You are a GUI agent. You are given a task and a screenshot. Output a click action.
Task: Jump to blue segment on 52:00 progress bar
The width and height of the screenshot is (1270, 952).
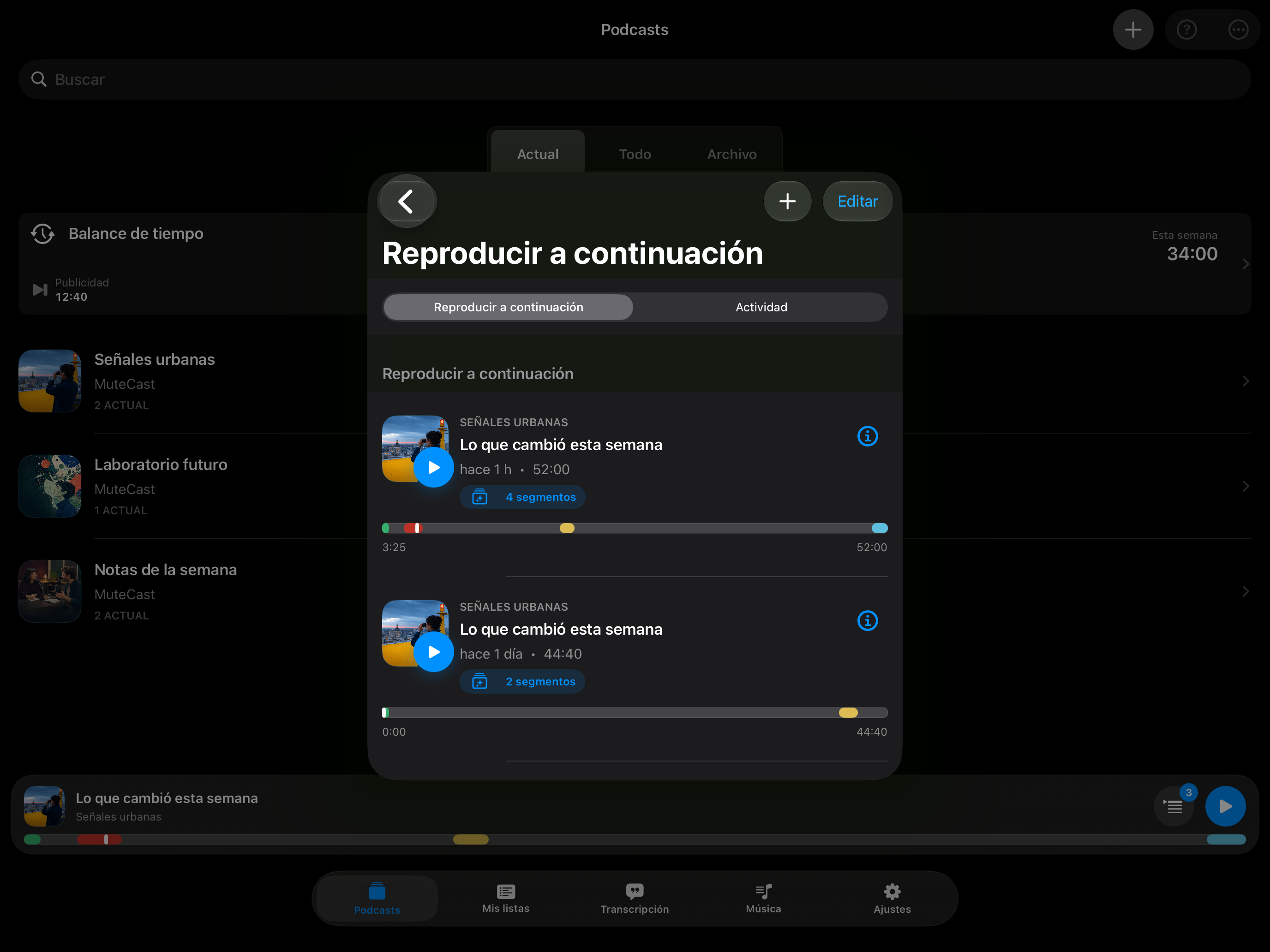click(879, 528)
